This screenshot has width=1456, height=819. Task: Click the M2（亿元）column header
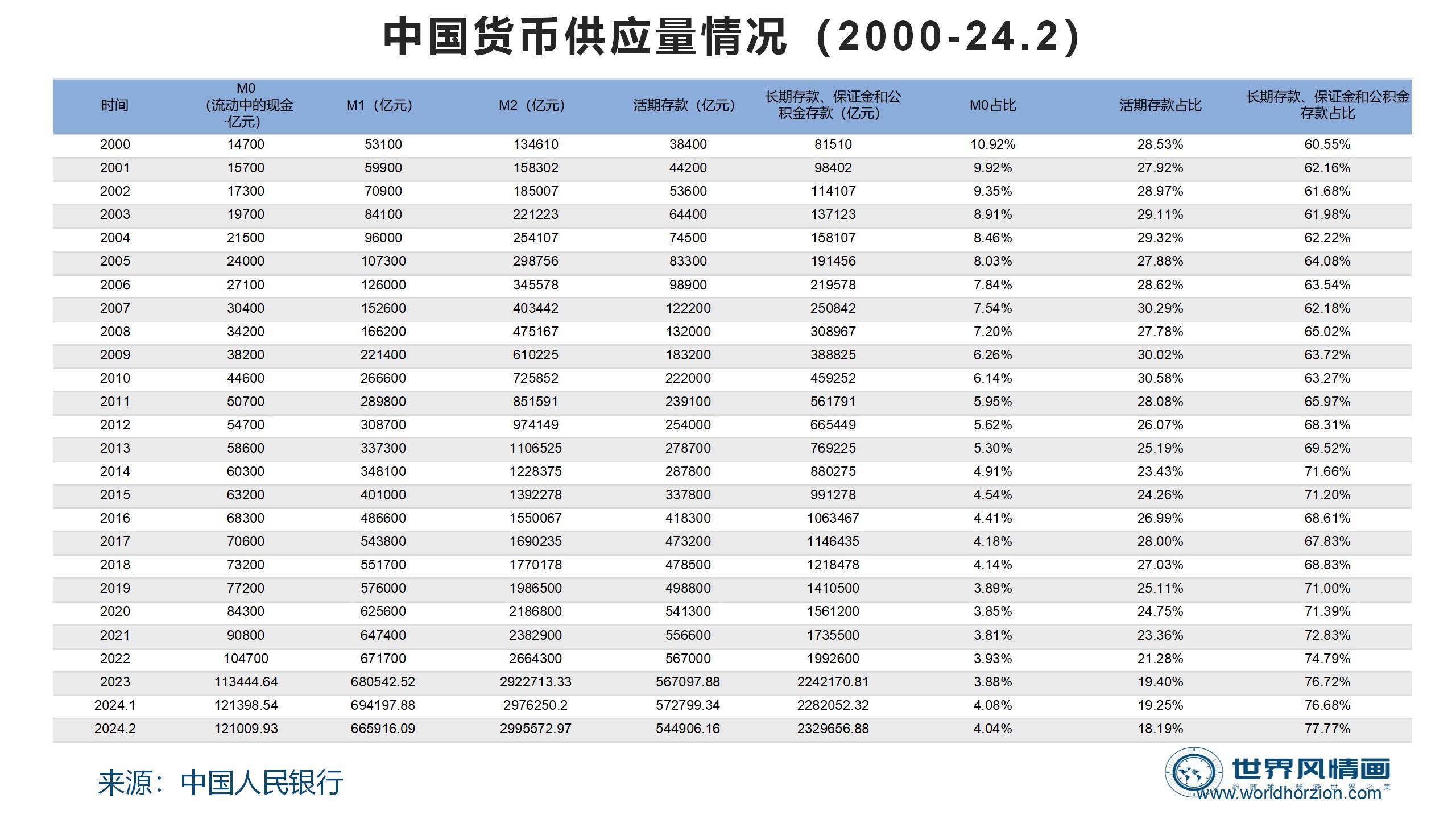[531, 105]
